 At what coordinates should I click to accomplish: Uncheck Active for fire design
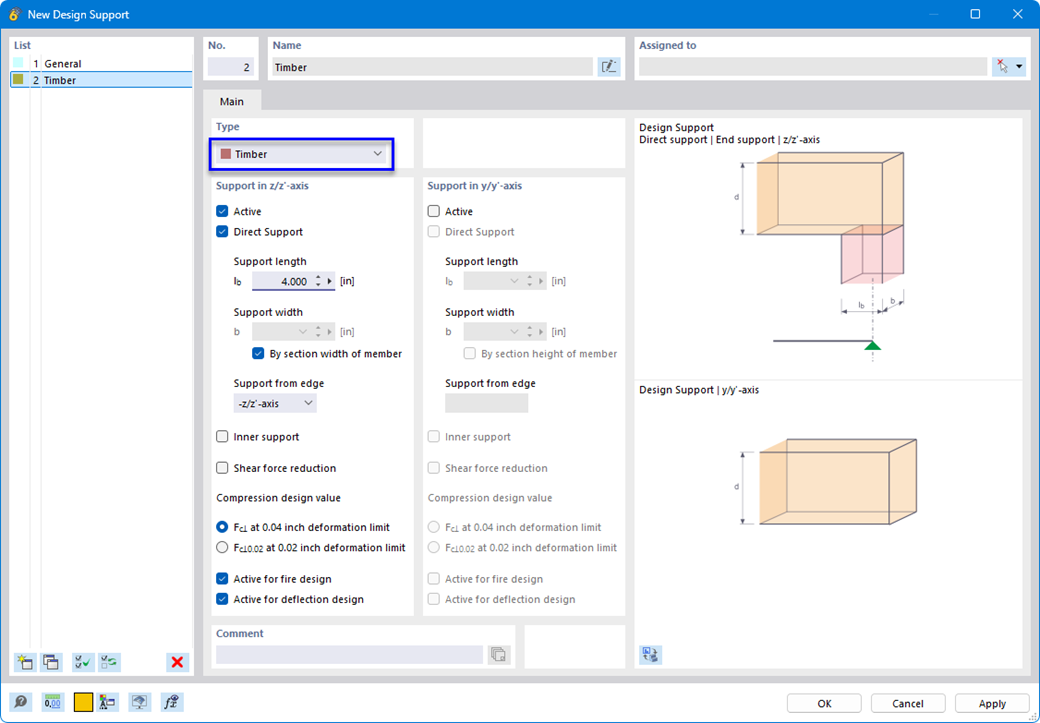pyautogui.click(x=222, y=578)
